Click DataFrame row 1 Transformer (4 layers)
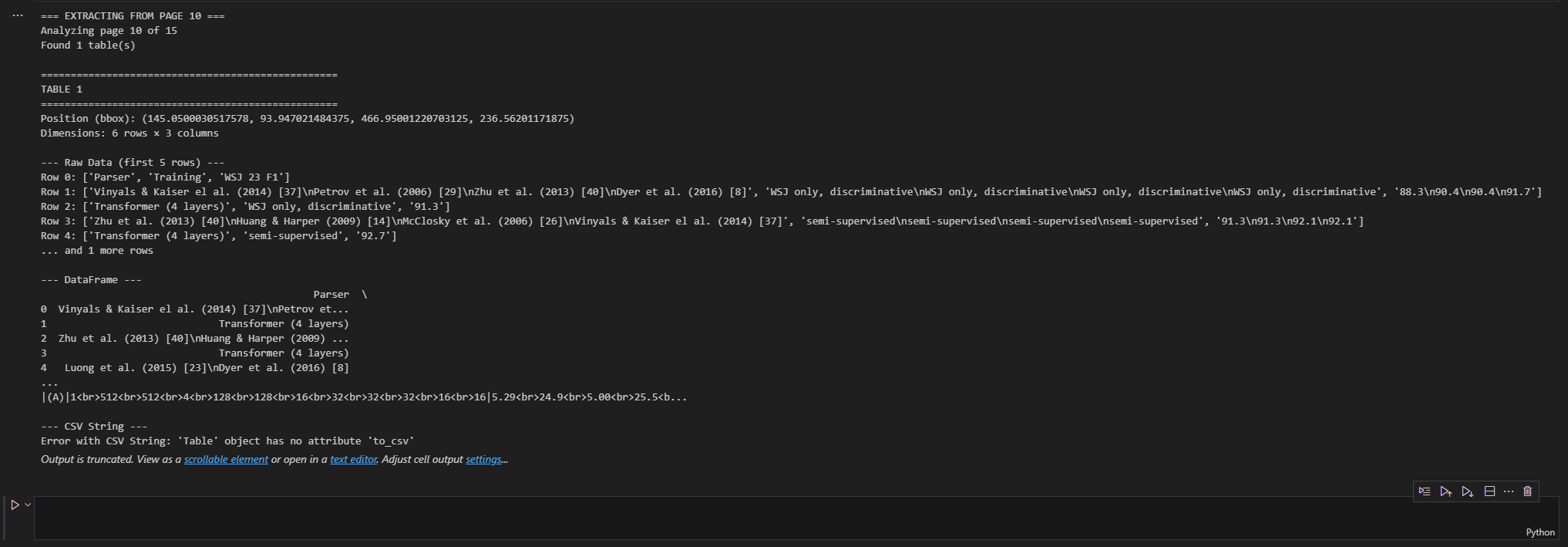The image size is (1568, 547). click(195, 323)
